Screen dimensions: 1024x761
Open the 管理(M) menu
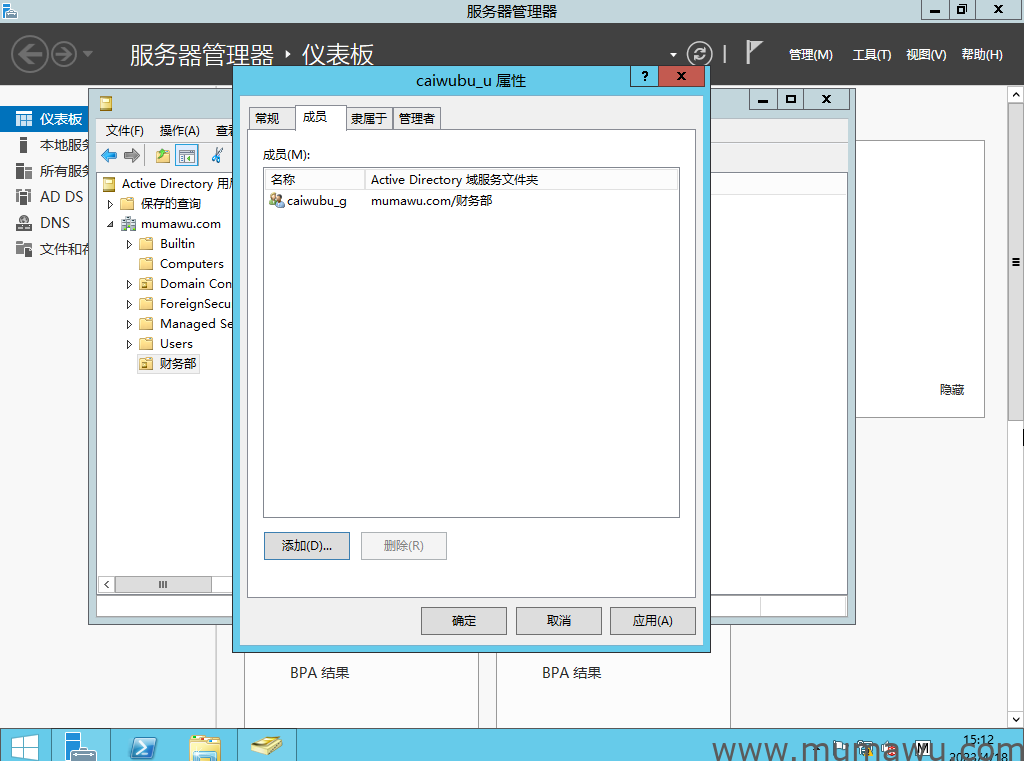pos(810,55)
